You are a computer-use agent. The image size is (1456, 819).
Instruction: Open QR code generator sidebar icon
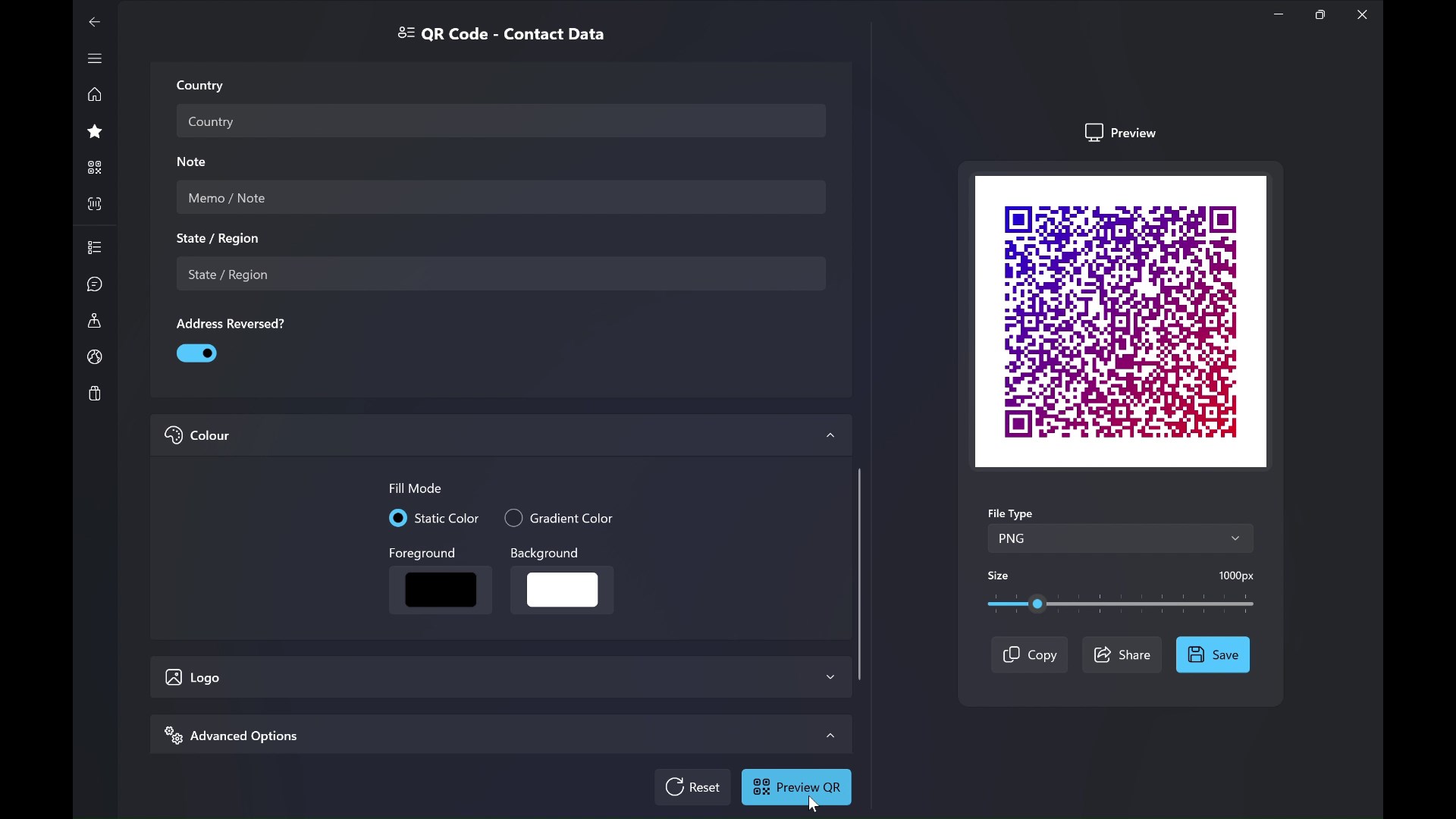pyautogui.click(x=94, y=168)
